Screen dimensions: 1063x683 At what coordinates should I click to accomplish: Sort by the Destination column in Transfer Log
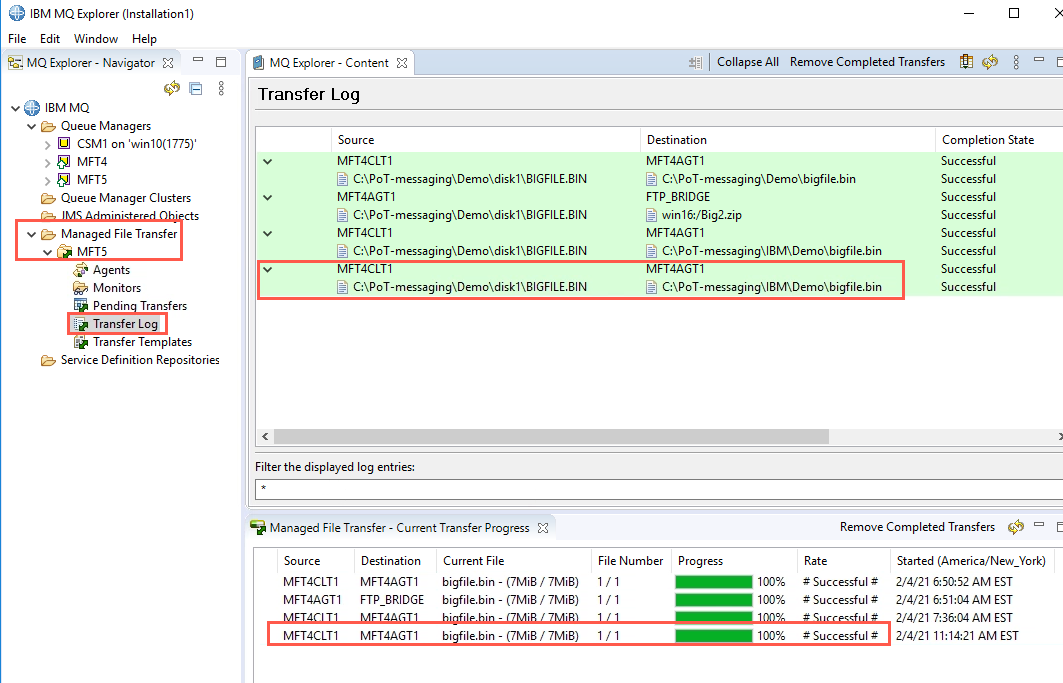(x=788, y=140)
